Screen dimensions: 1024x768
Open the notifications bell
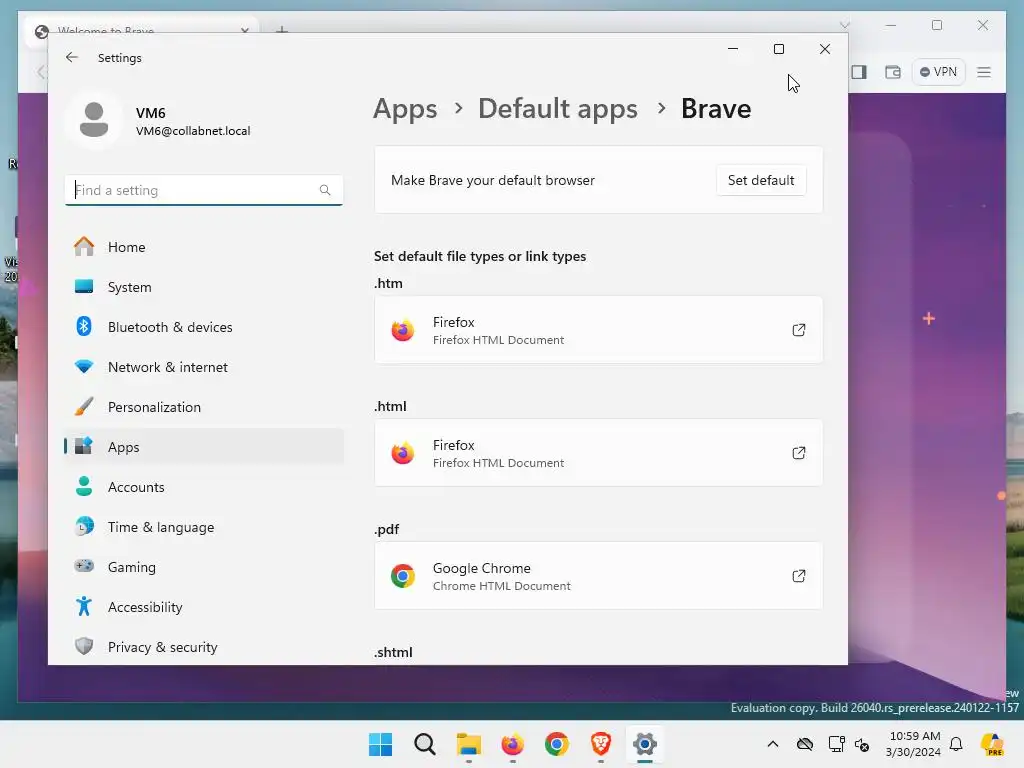pyautogui.click(x=956, y=744)
